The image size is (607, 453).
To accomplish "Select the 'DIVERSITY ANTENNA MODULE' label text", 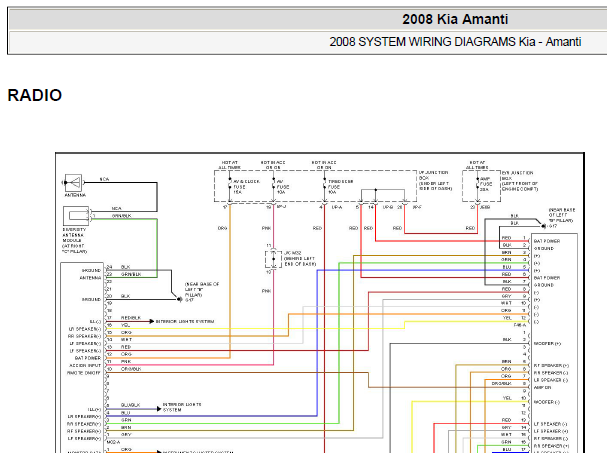I will pyautogui.click(x=75, y=240).
